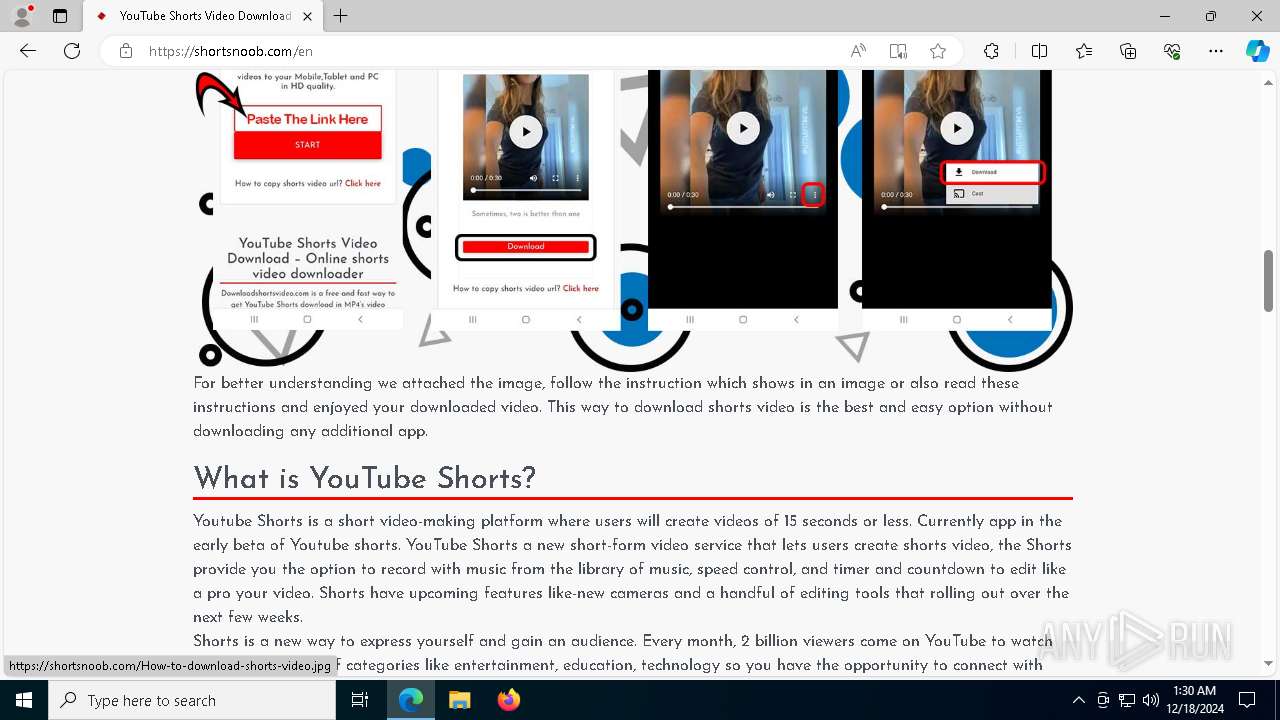Open File Explorer from taskbar
The width and height of the screenshot is (1280, 720).
click(x=459, y=700)
